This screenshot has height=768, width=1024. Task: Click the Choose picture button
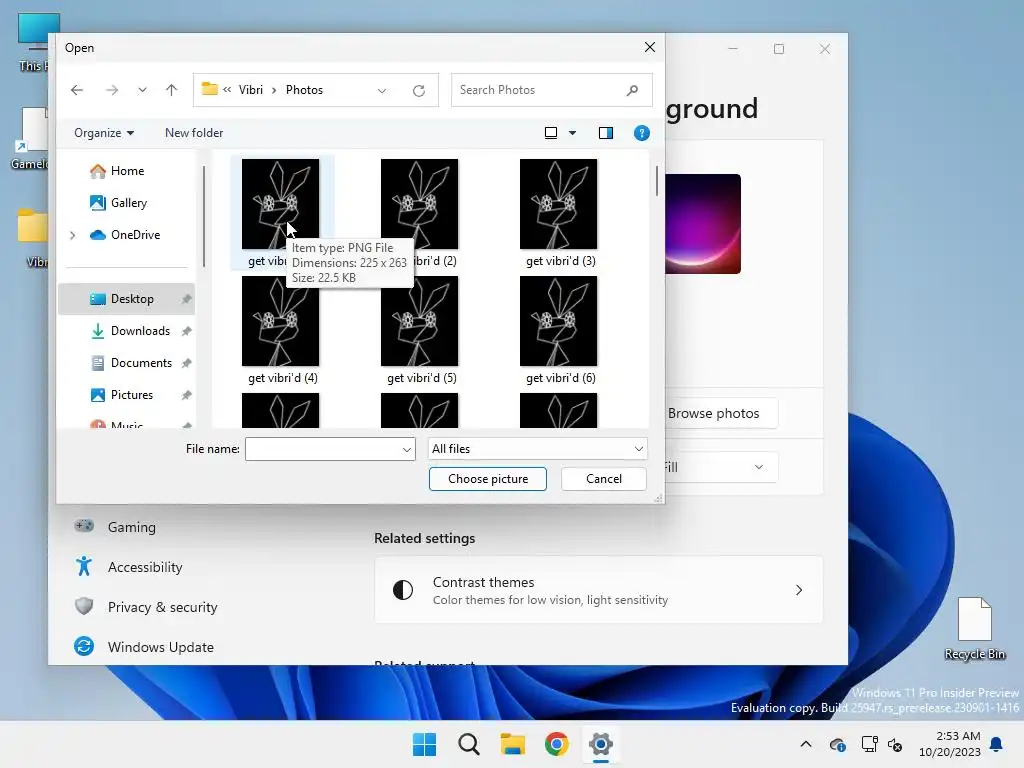pyautogui.click(x=488, y=479)
